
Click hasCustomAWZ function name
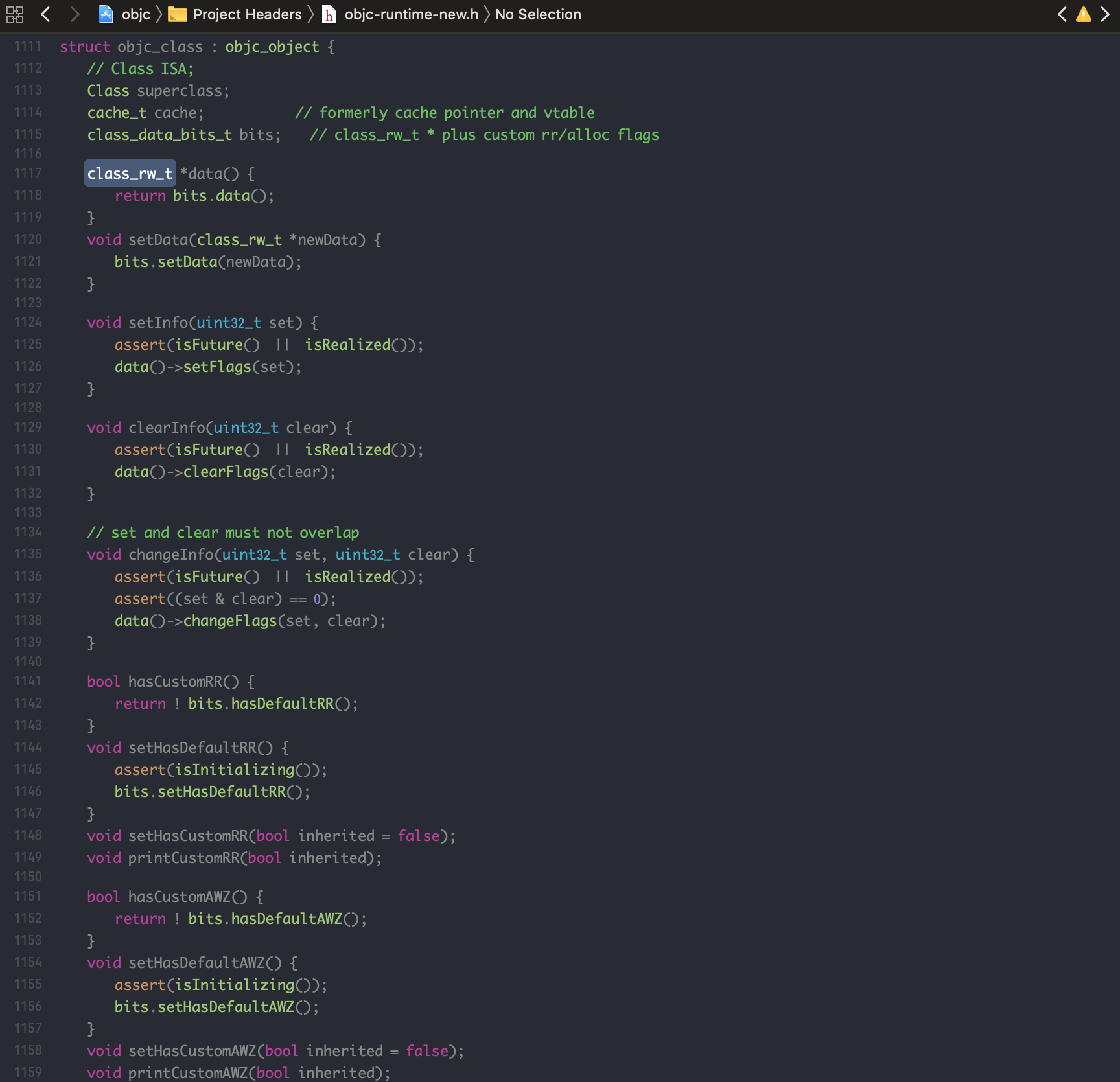coord(180,897)
